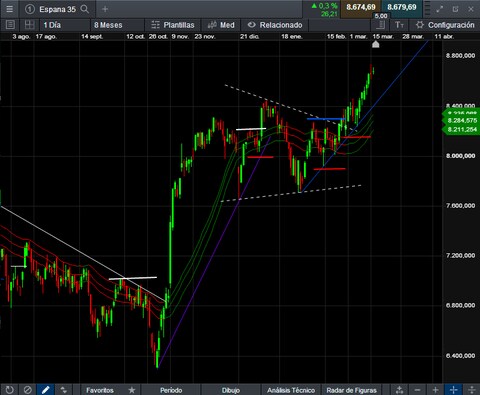Open the 1 Día interval dropdown

pyautogui.click(x=64, y=25)
